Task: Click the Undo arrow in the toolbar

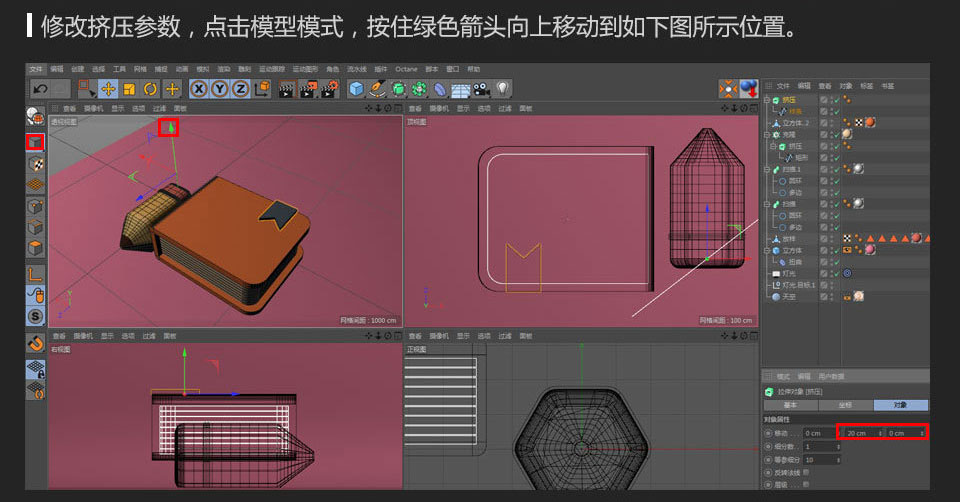Action: 40,89
